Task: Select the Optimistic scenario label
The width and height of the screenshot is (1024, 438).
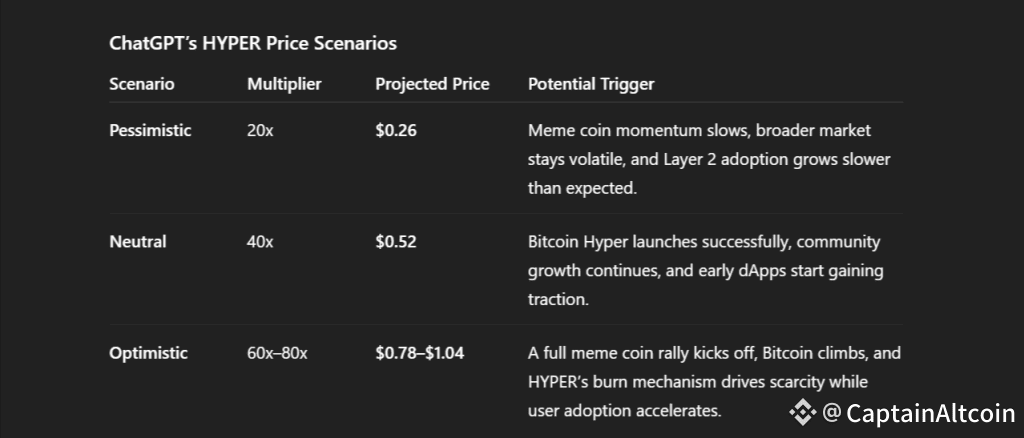Action: 148,353
